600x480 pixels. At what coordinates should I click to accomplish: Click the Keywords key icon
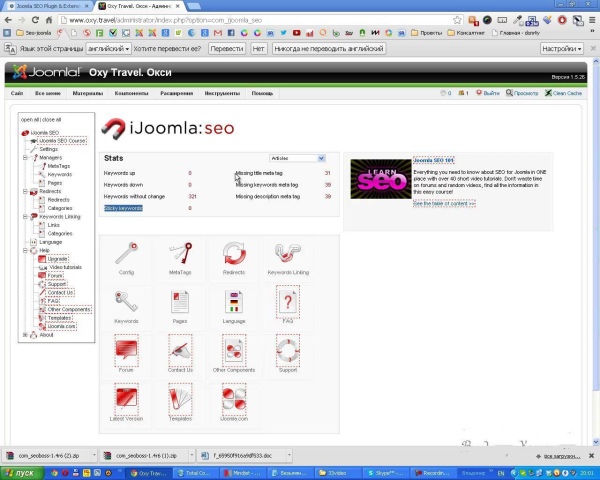126,303
